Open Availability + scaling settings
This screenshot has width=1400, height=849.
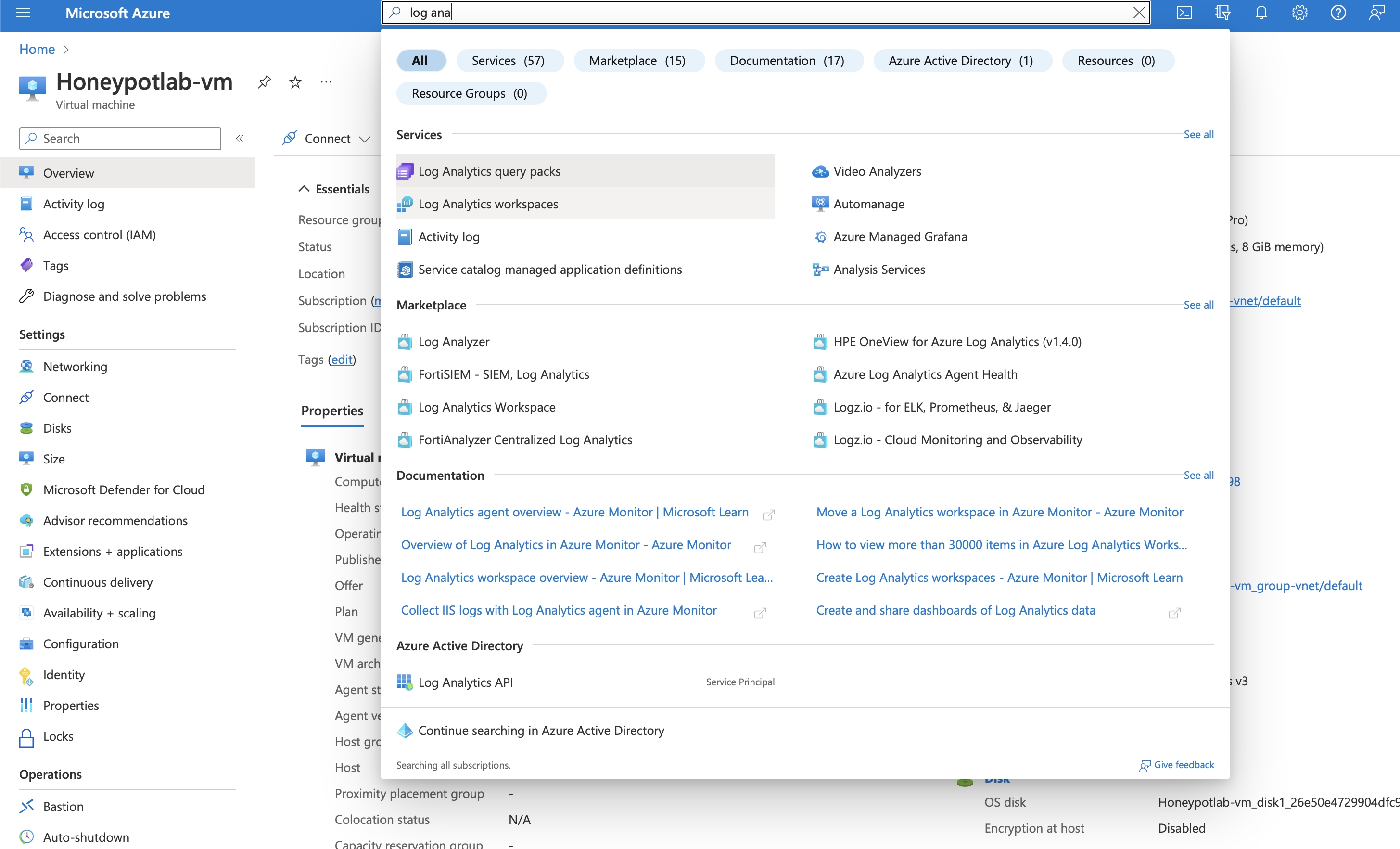pyautogui.click(x=100, y=613)
